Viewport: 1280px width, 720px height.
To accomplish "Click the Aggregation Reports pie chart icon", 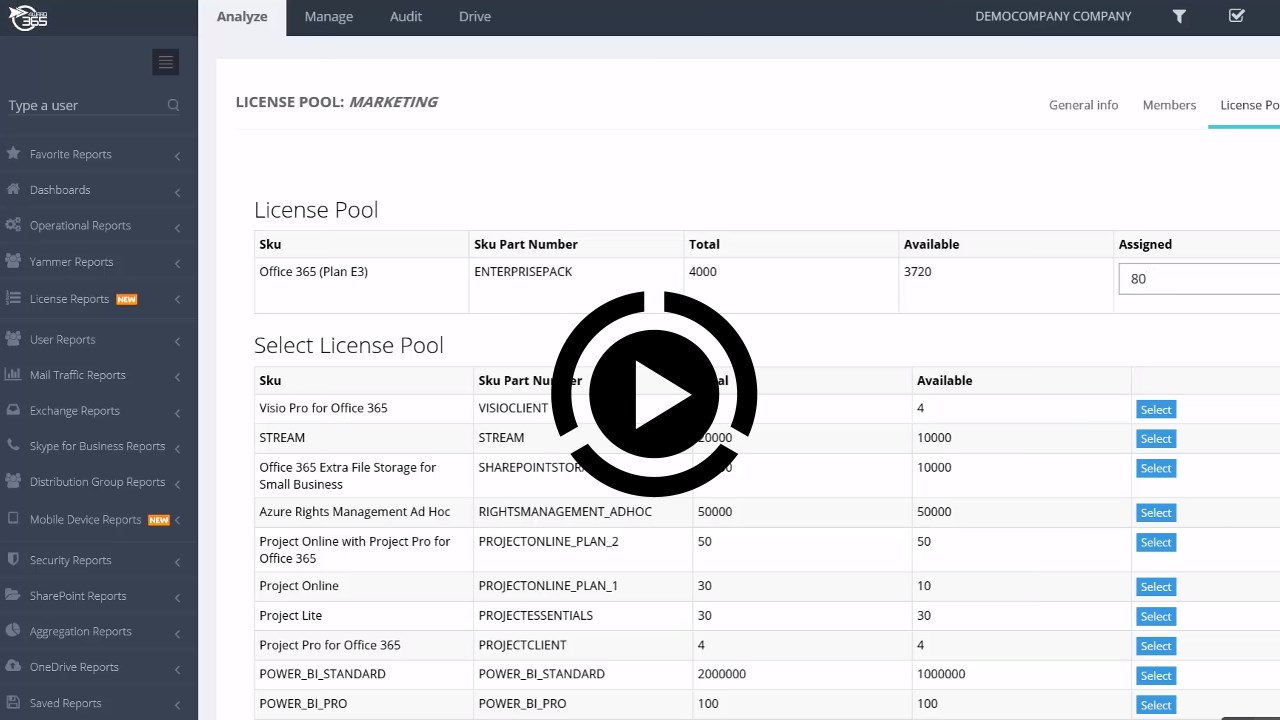I will tap(13, 631).
